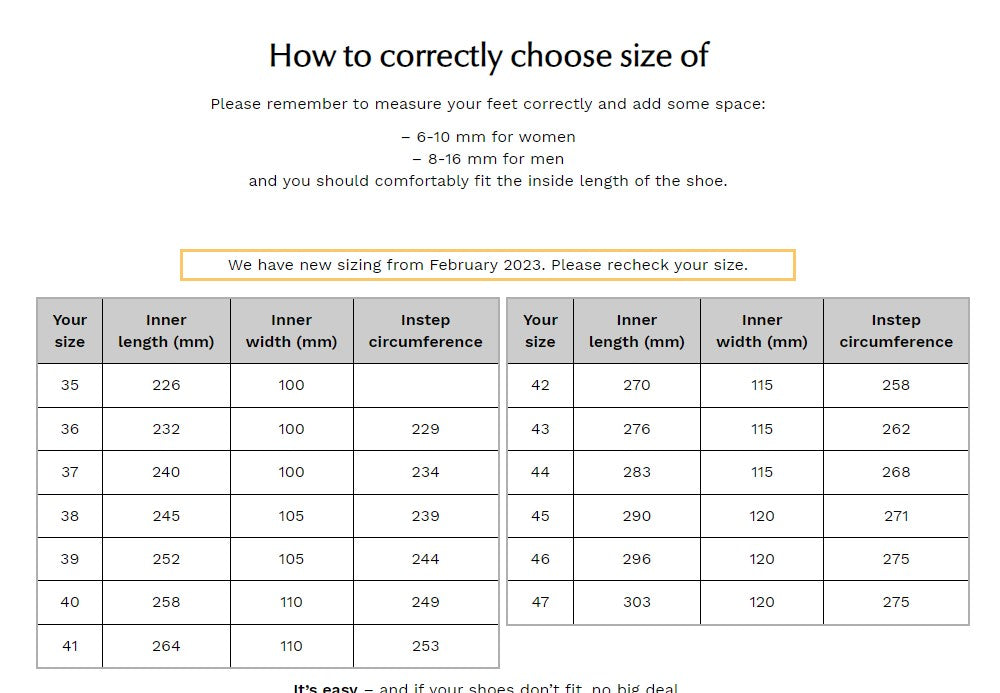Click inner width 110 in size 40 row

pos(291,602)
